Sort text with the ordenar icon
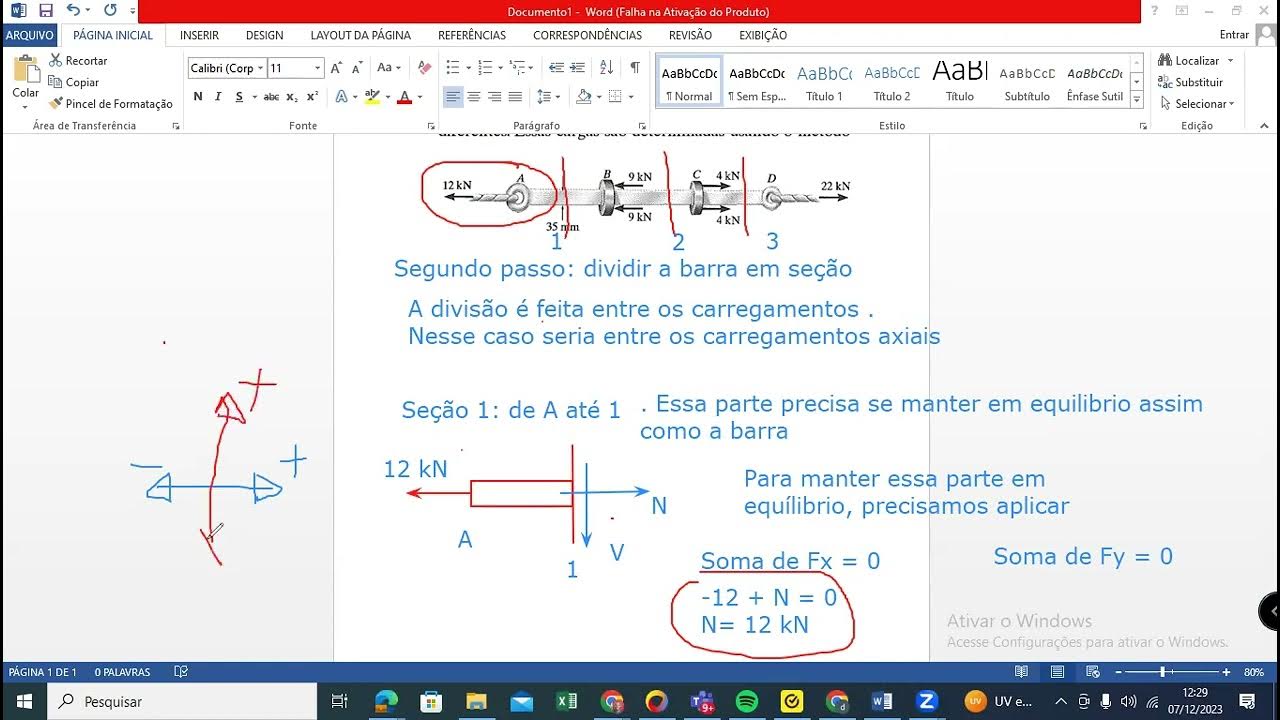The image size is (1280, 720). [607, 68]
